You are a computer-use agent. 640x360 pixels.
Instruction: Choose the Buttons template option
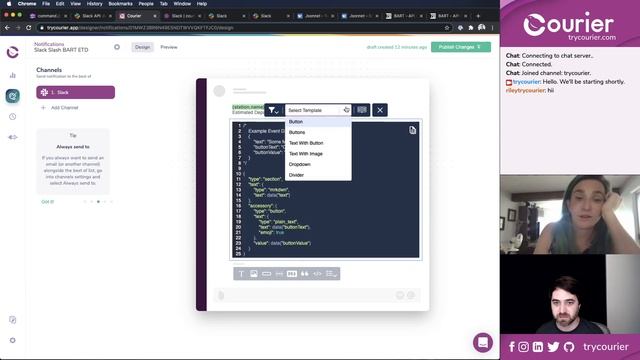click(x=318, y=132)
